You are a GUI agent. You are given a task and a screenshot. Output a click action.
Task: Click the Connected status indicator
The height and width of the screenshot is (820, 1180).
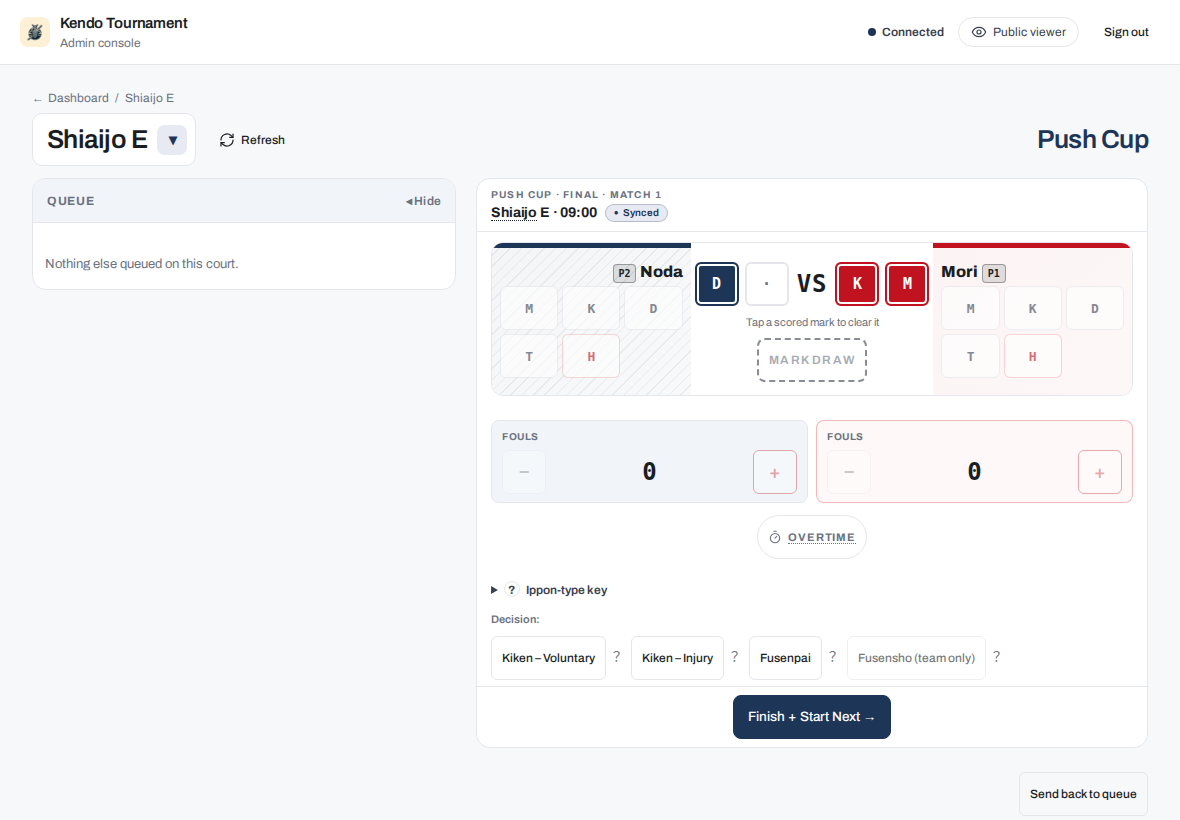(905, 32)
